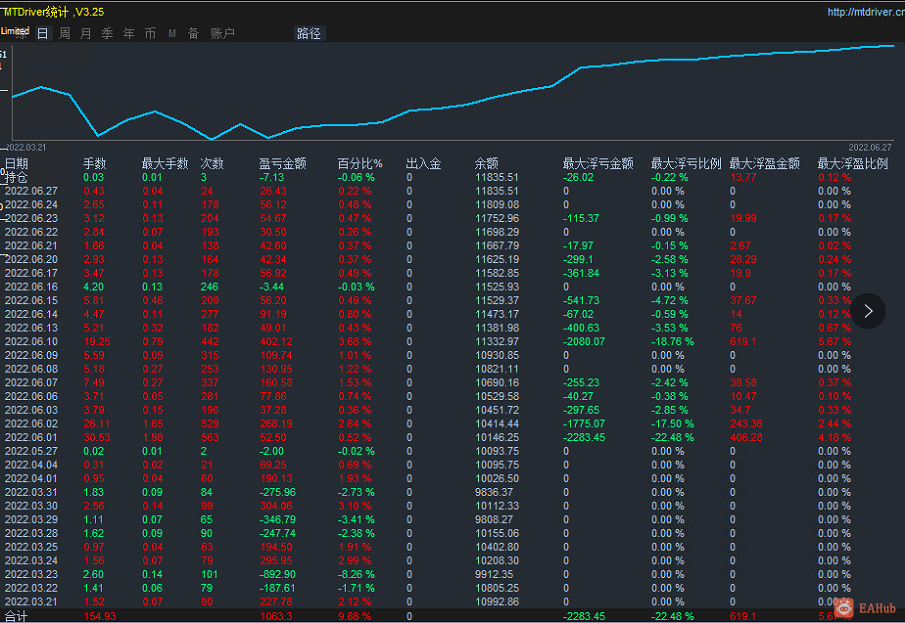Image resolution: width=905 pixels, height=623 pixels.
Task: Click balance value 11835.51 in the 持仓 row
Action: click(497, 177)
